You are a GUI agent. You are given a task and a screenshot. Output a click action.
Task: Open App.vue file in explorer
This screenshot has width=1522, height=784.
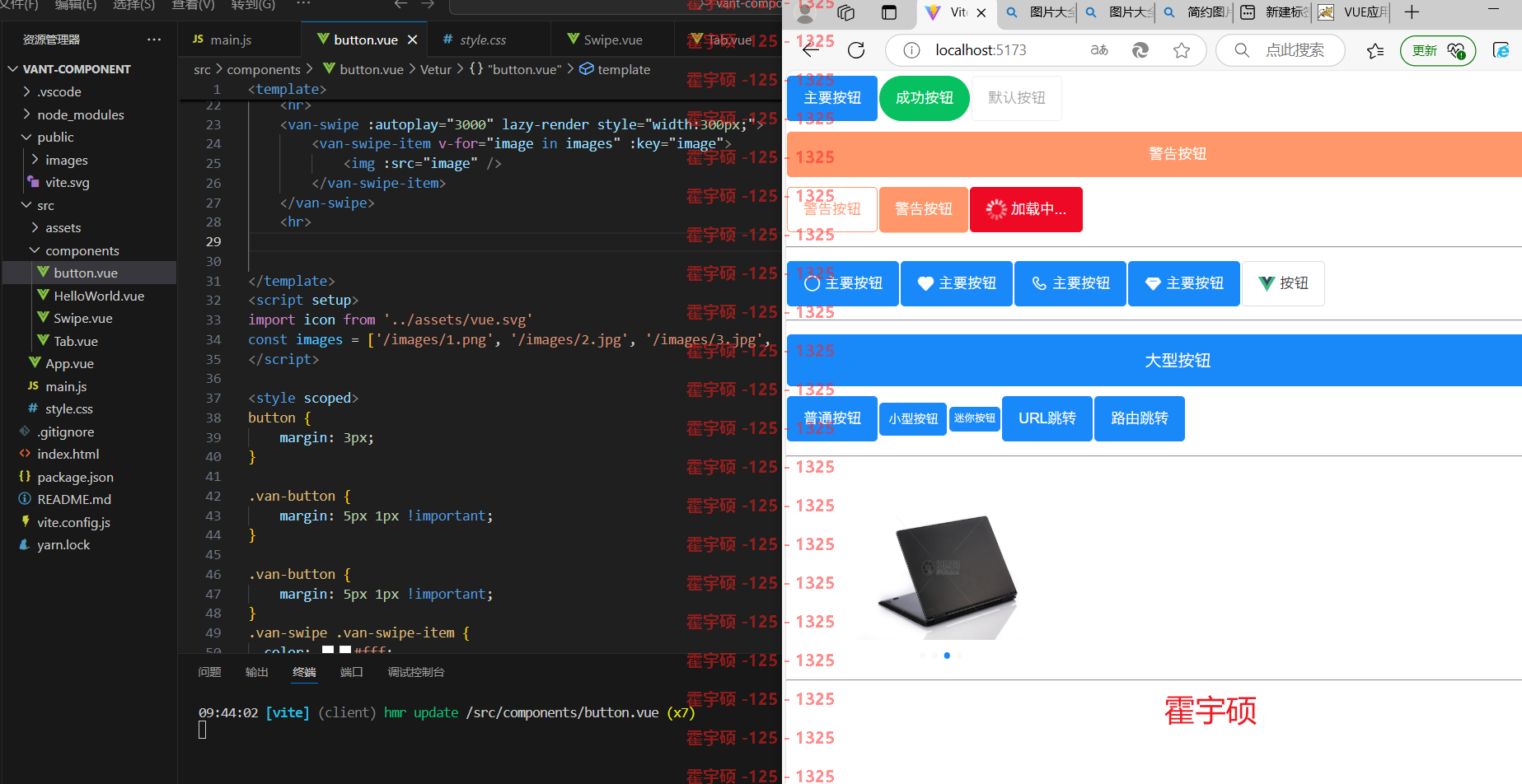[x=69, y=363]
